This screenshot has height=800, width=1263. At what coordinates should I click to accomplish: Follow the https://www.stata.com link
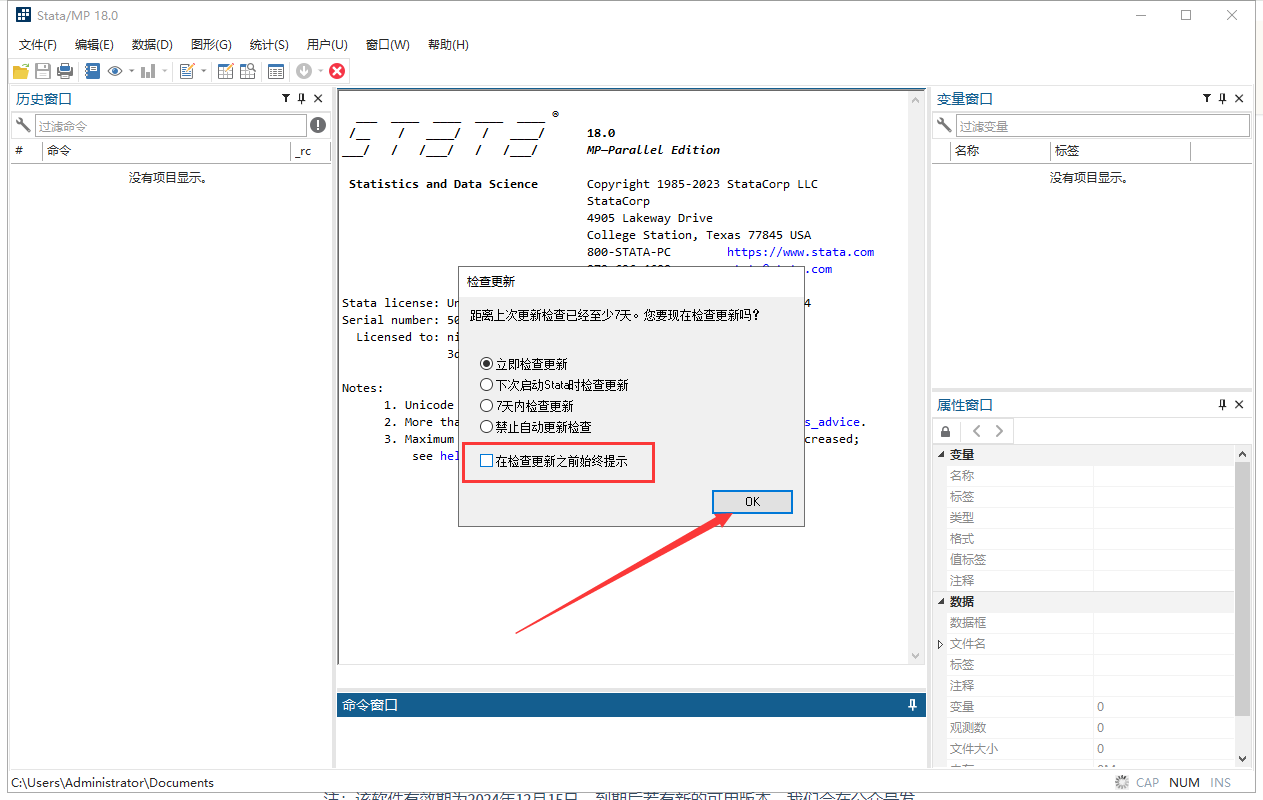tap(800, 251)
